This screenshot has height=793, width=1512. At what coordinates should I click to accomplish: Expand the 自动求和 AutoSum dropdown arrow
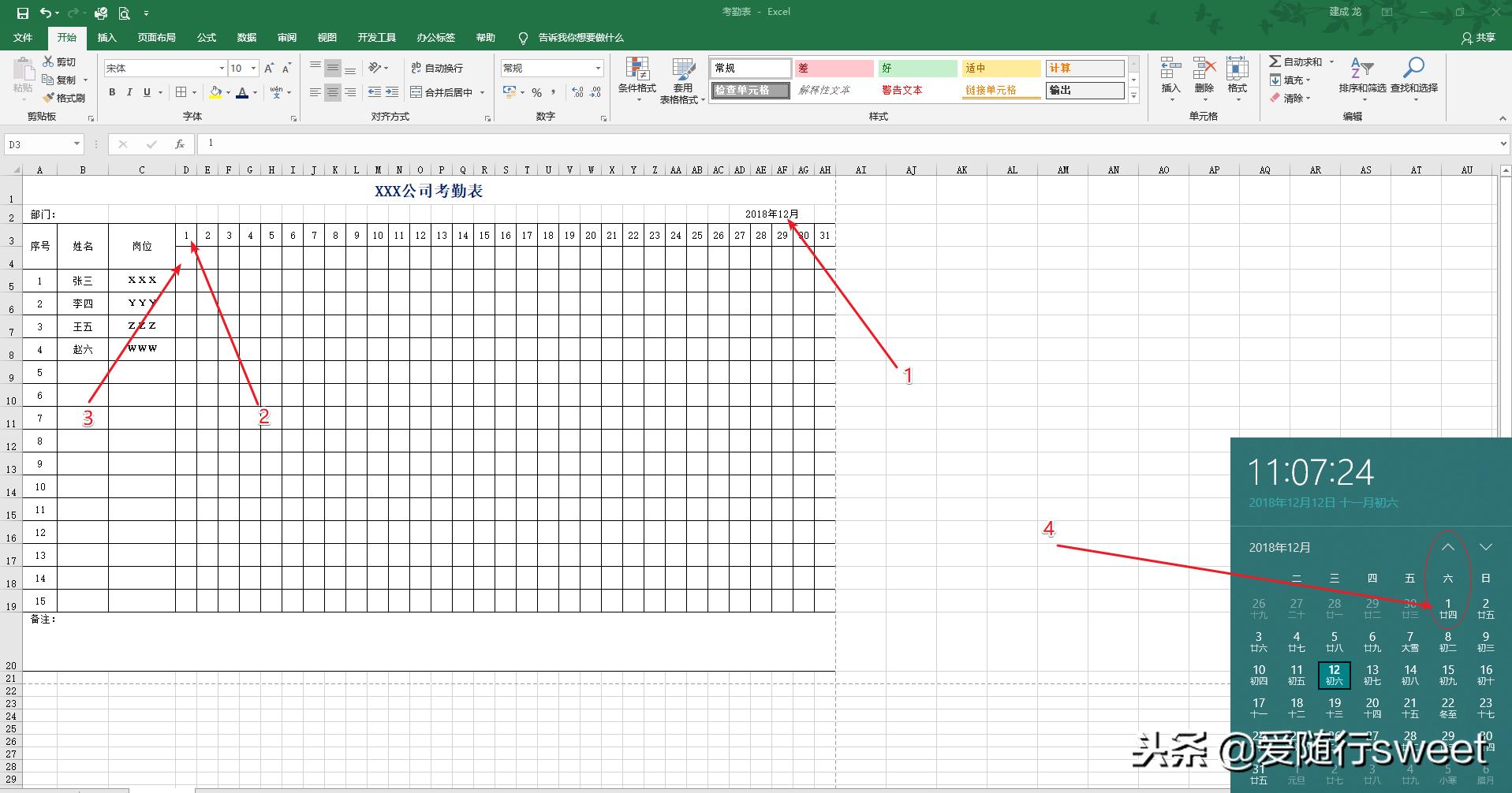(x=1331, y=61)
